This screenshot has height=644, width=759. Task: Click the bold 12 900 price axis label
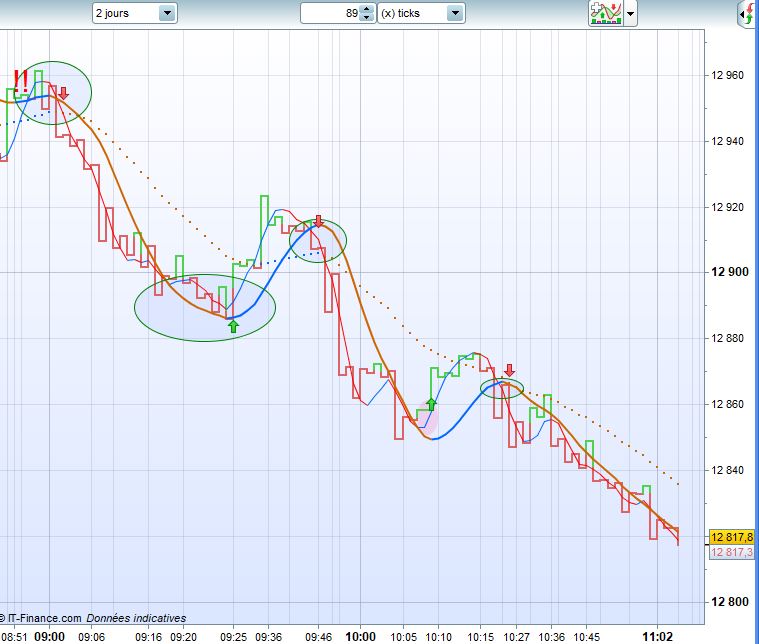729,272
